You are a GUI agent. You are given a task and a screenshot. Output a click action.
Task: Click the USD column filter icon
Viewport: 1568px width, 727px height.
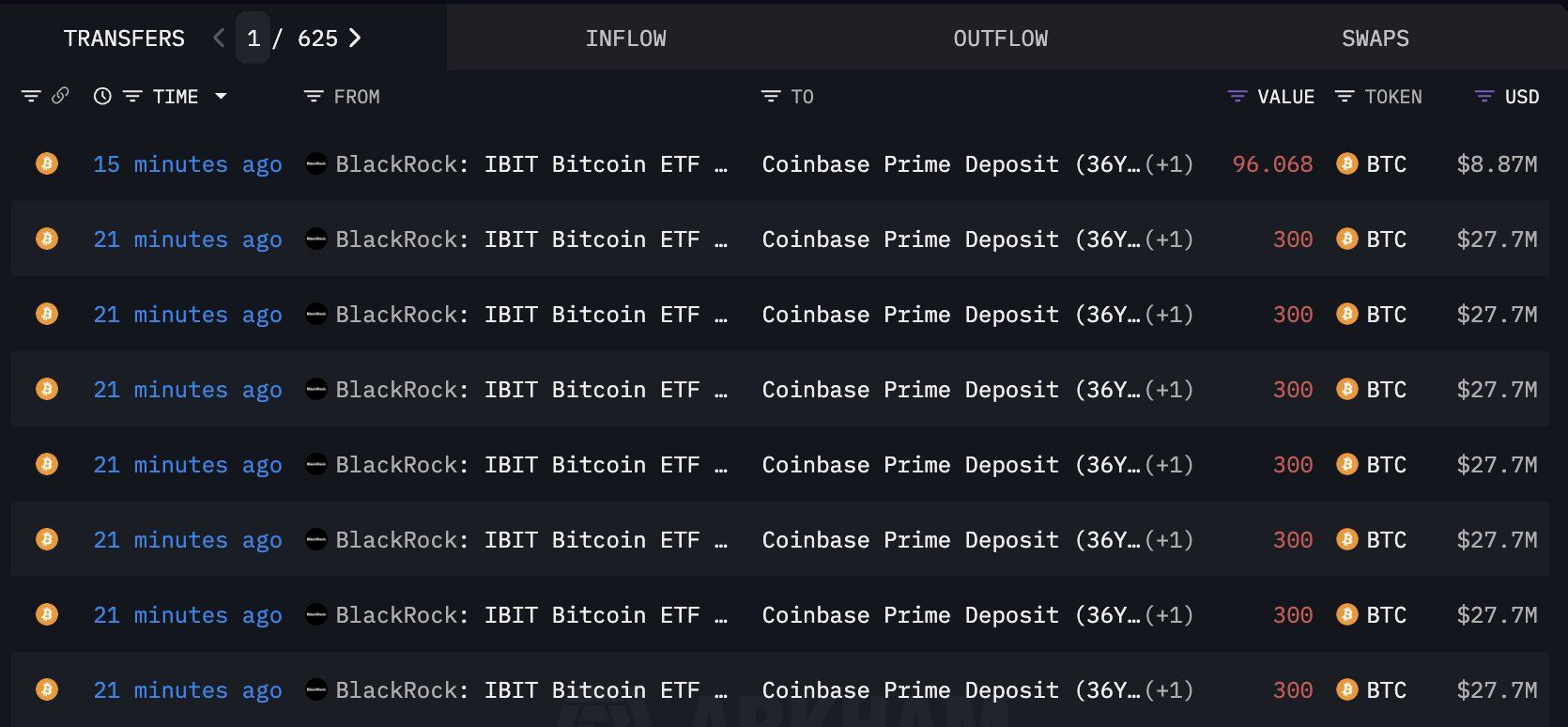[x=1483, y=95]
